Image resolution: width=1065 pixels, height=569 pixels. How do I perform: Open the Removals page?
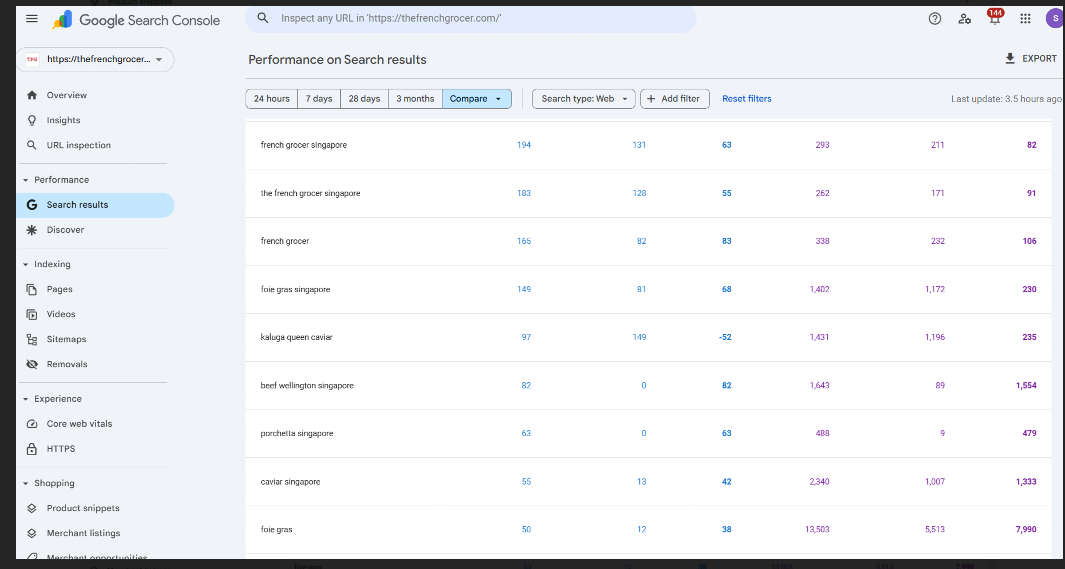coord(66,364)
